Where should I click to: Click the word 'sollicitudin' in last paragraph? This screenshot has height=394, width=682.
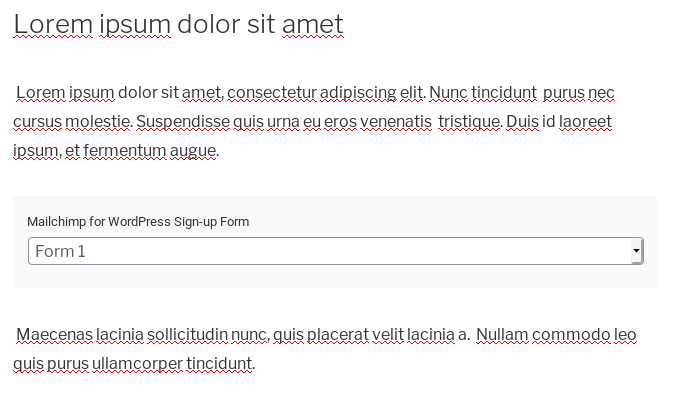[x=187, y=334]
